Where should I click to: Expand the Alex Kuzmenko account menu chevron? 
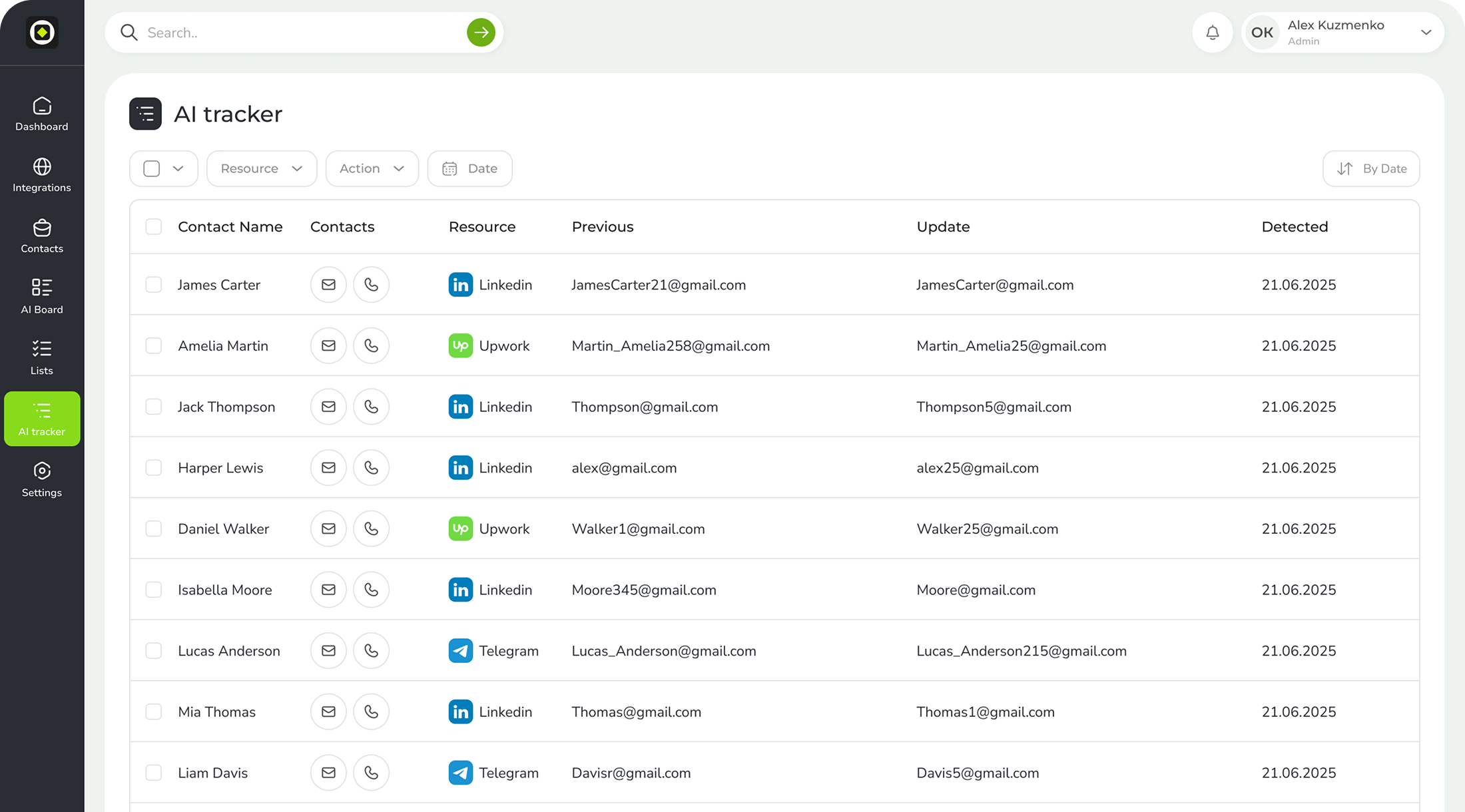(x=1426, y=33)
